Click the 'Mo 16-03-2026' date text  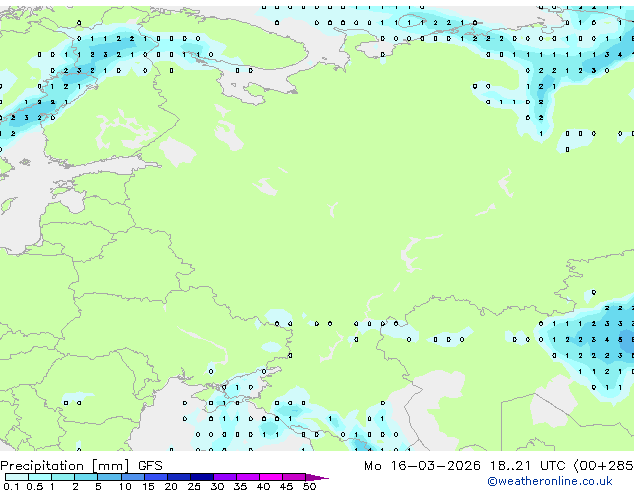422,466
